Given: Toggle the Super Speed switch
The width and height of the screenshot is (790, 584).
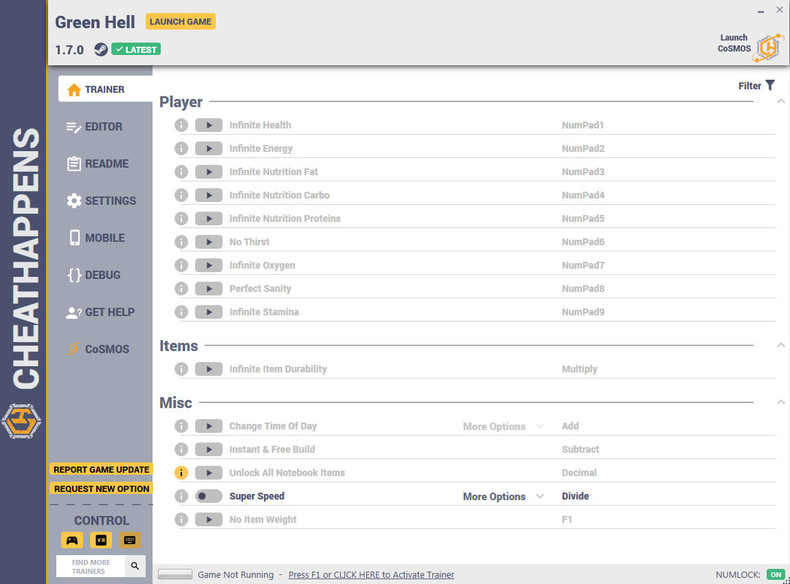Looking at the screenshot, I should click(209, 496).
